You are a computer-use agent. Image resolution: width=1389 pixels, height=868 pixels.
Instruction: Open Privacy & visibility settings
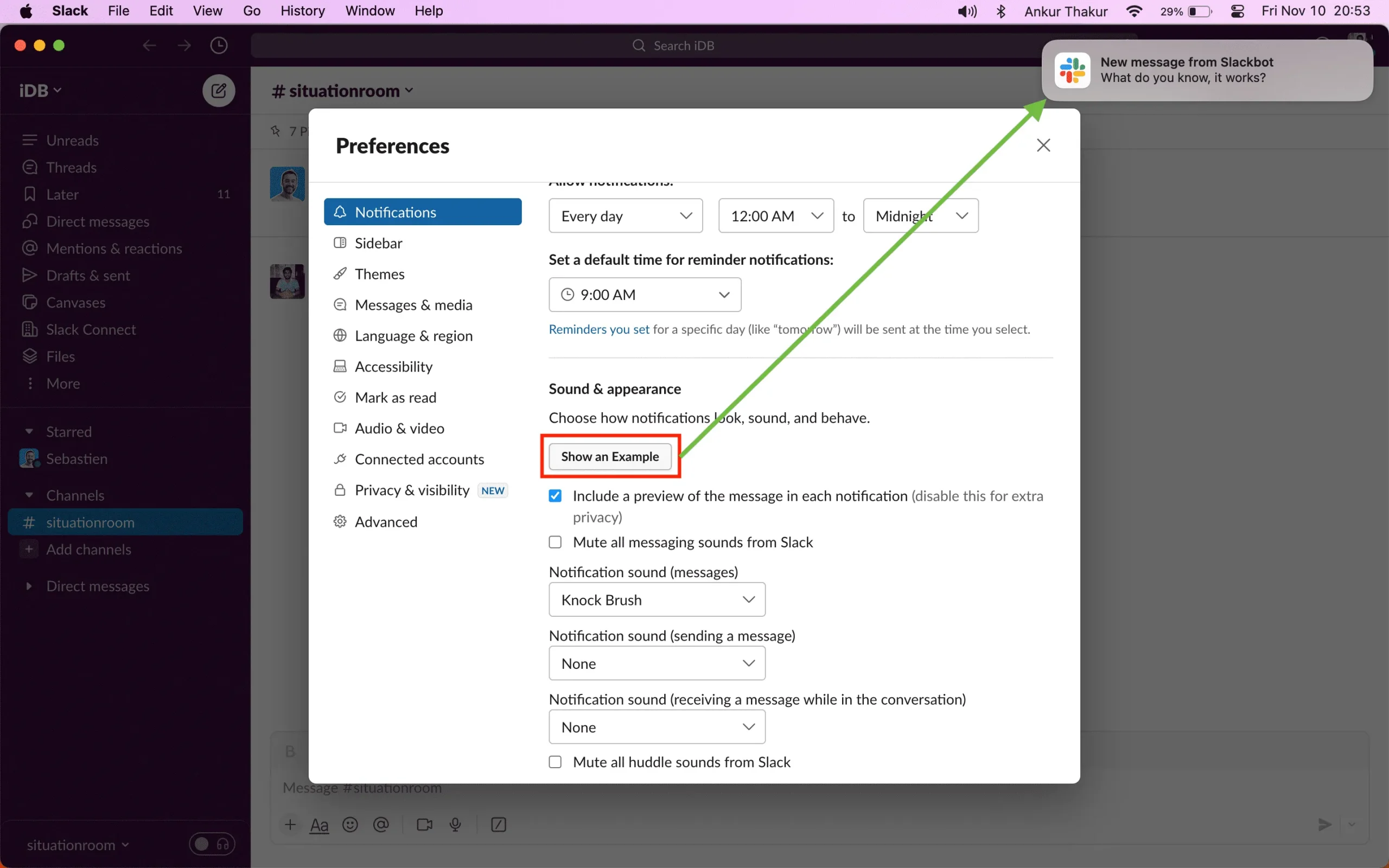click(x=411, y=490)
